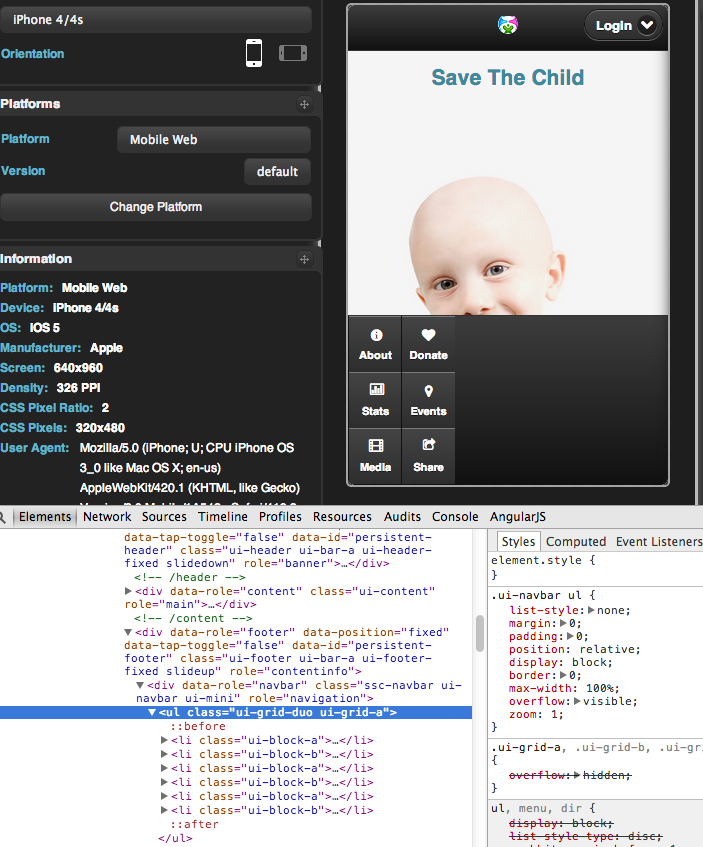The width and height of the screenshot is (703, 847).
Task: Click the Change Platform button
Action: pyautogui.click(x=156, y=207)
